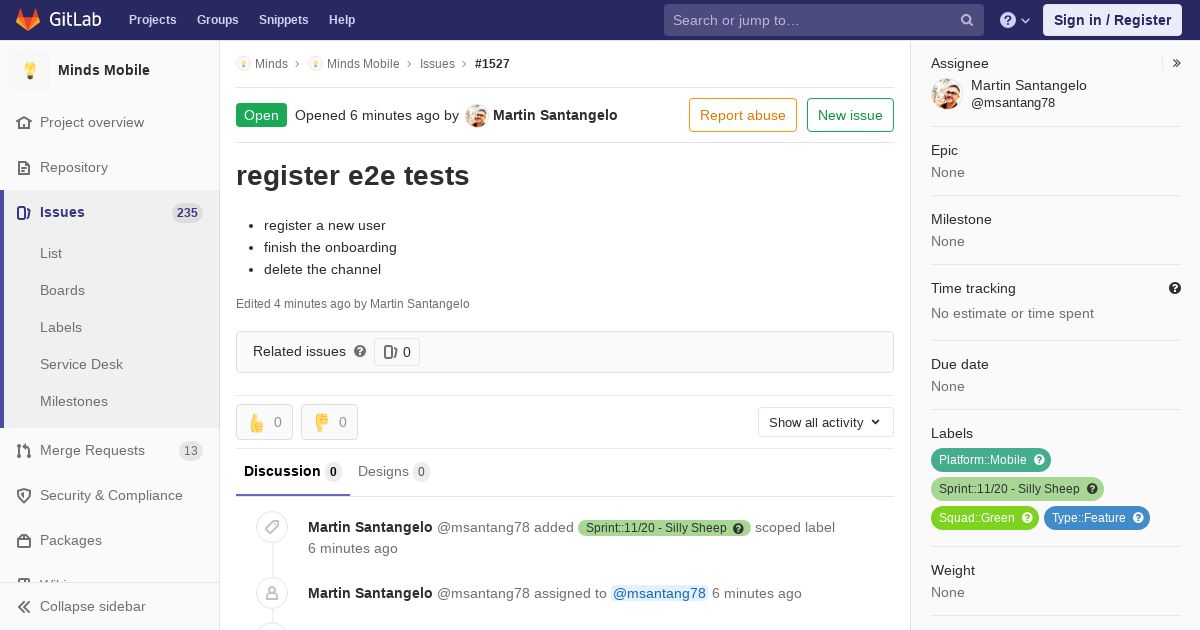Open Boards in the sidebar
This screenshot has height=630, width=1200.
coord(62,290)
